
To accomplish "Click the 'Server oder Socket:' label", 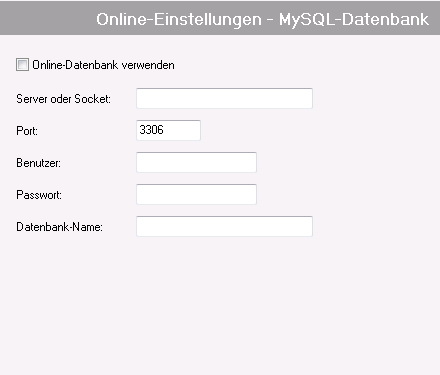I will 63,99.
